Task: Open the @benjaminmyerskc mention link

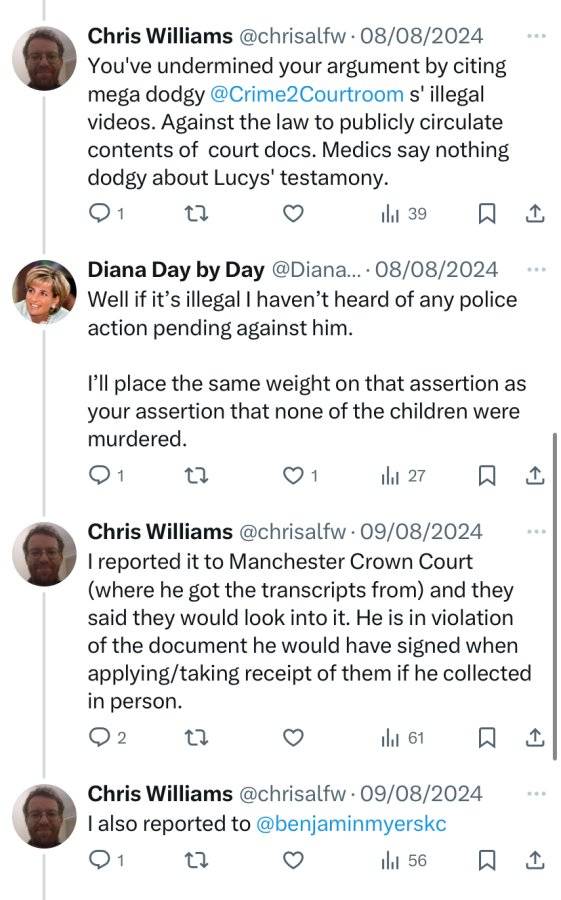Action: click(x=351, y=824)
